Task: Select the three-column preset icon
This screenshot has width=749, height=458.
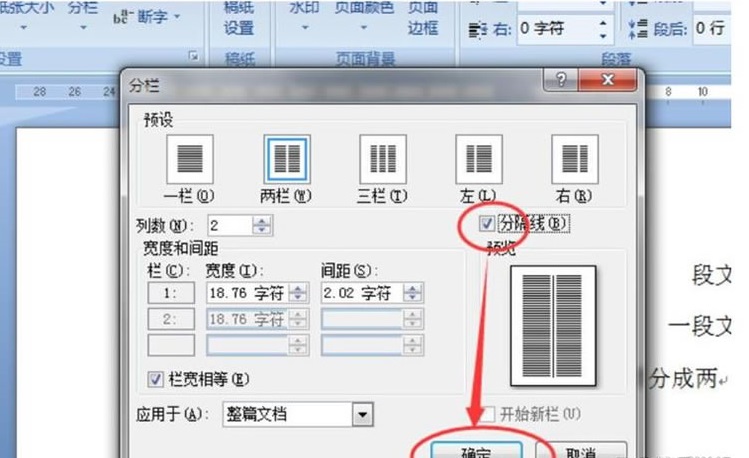Action: point(383,159)
